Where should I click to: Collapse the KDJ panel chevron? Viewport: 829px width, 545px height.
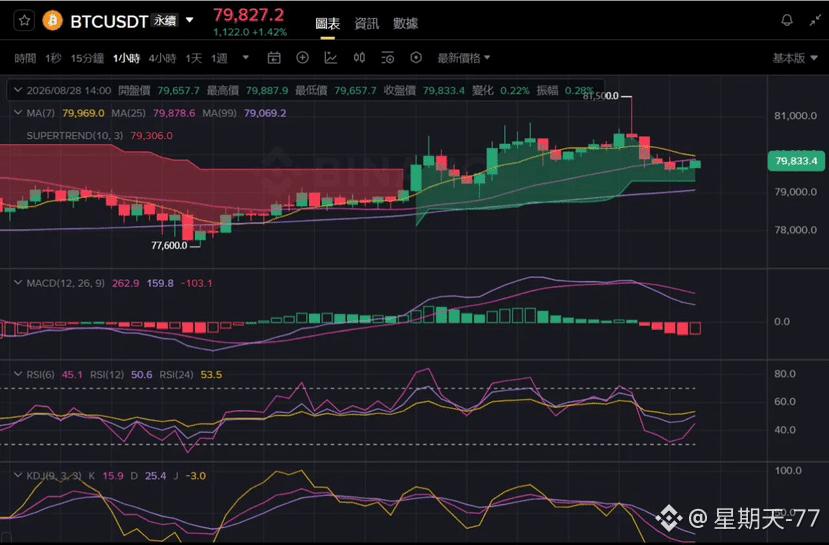[x=18, y=475]
